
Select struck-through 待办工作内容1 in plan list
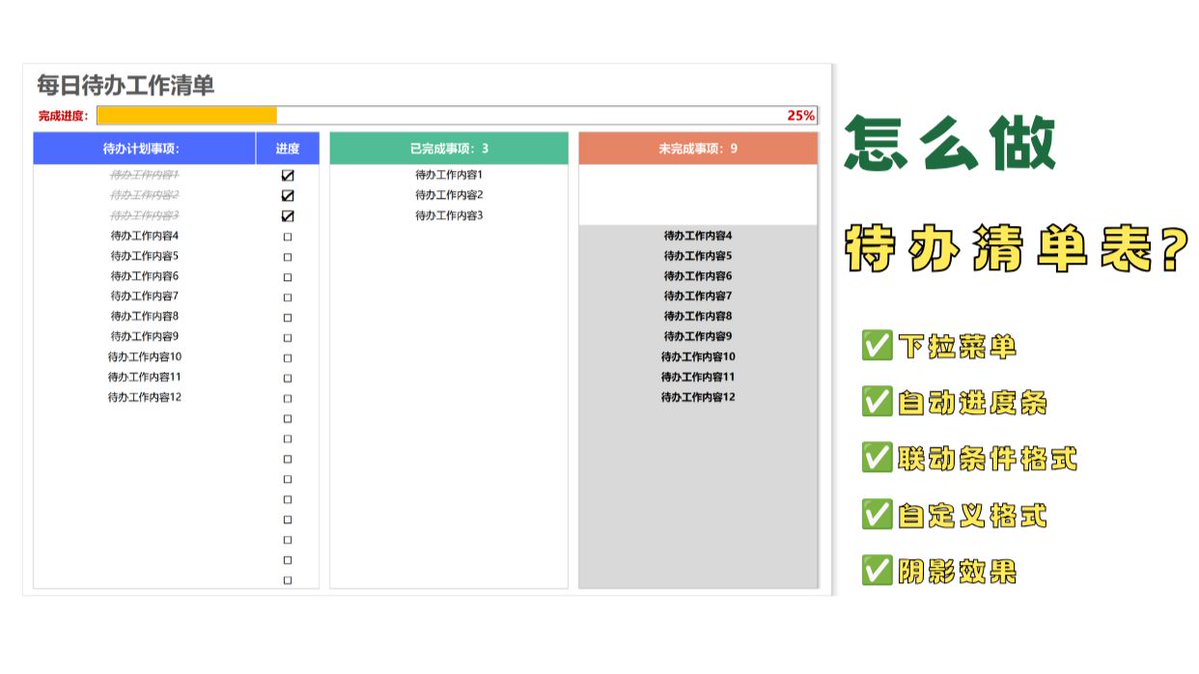point(145,175)
